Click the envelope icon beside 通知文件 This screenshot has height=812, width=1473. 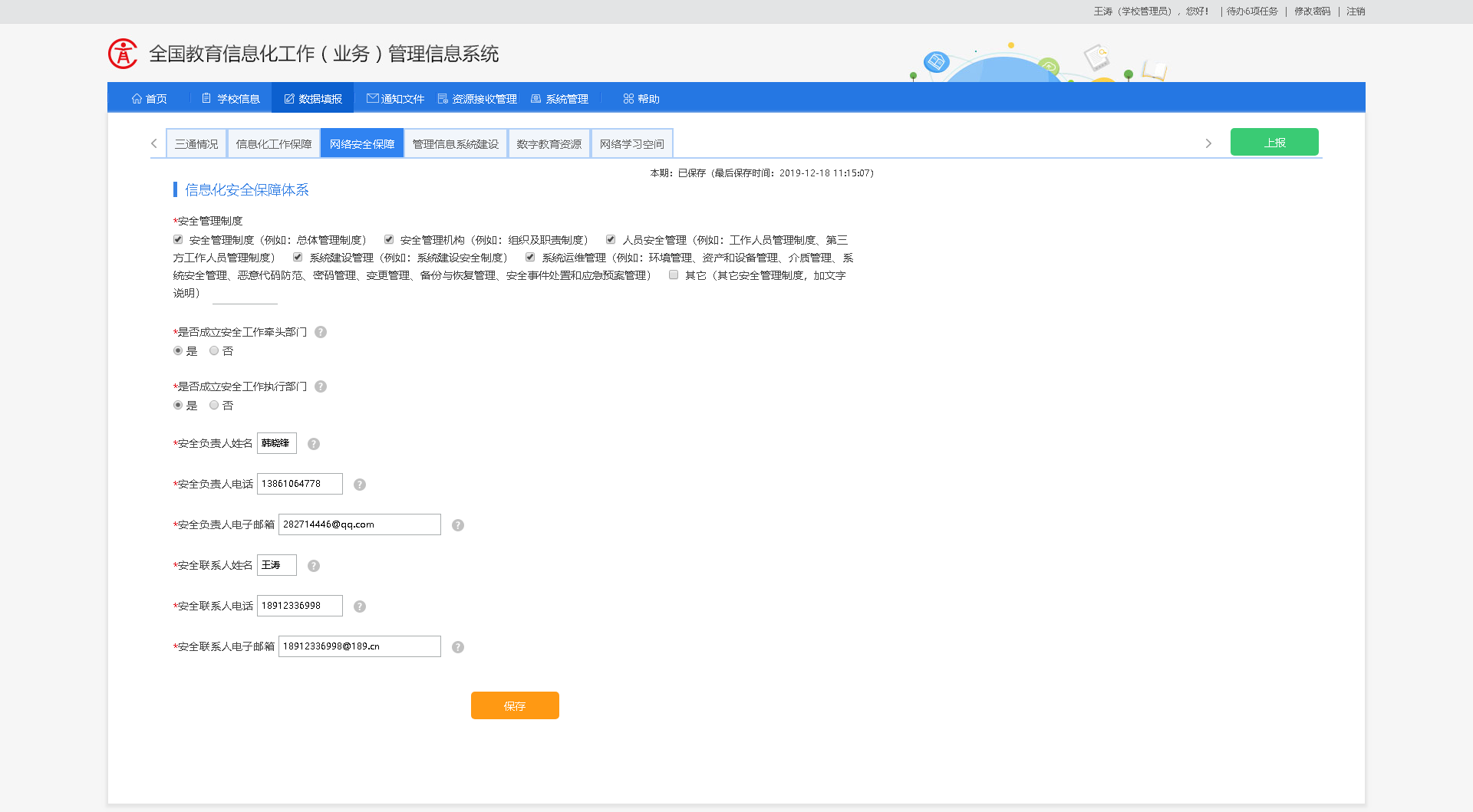372,98
